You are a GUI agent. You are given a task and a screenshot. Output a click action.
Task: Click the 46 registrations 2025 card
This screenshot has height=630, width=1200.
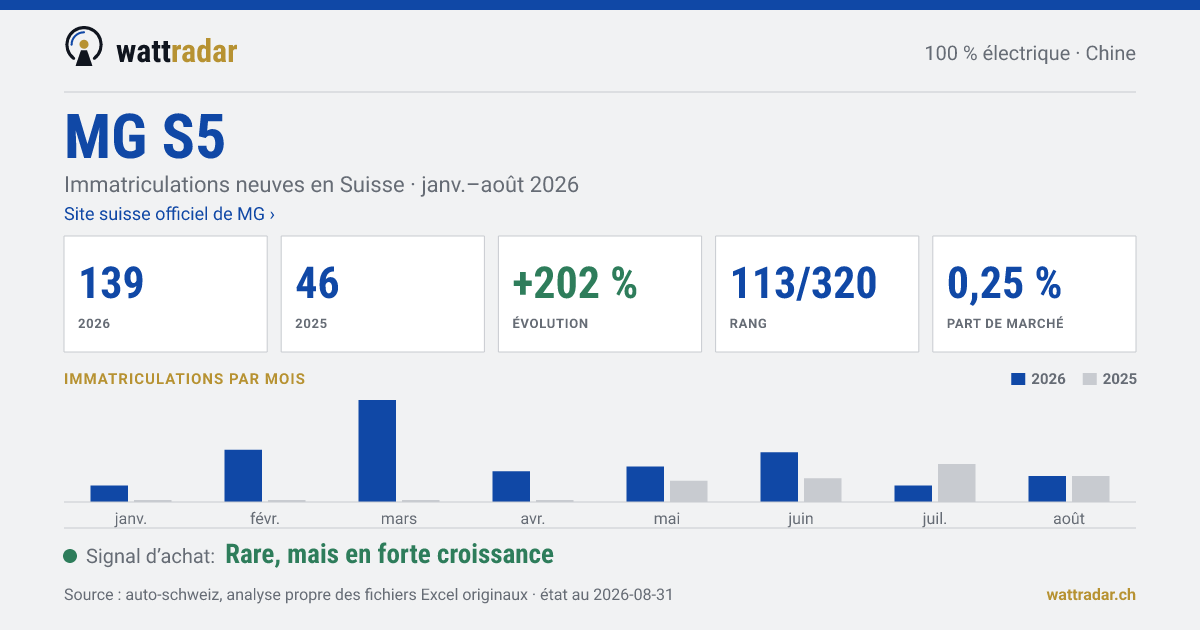pyautogui.click(x=383, y=294)
